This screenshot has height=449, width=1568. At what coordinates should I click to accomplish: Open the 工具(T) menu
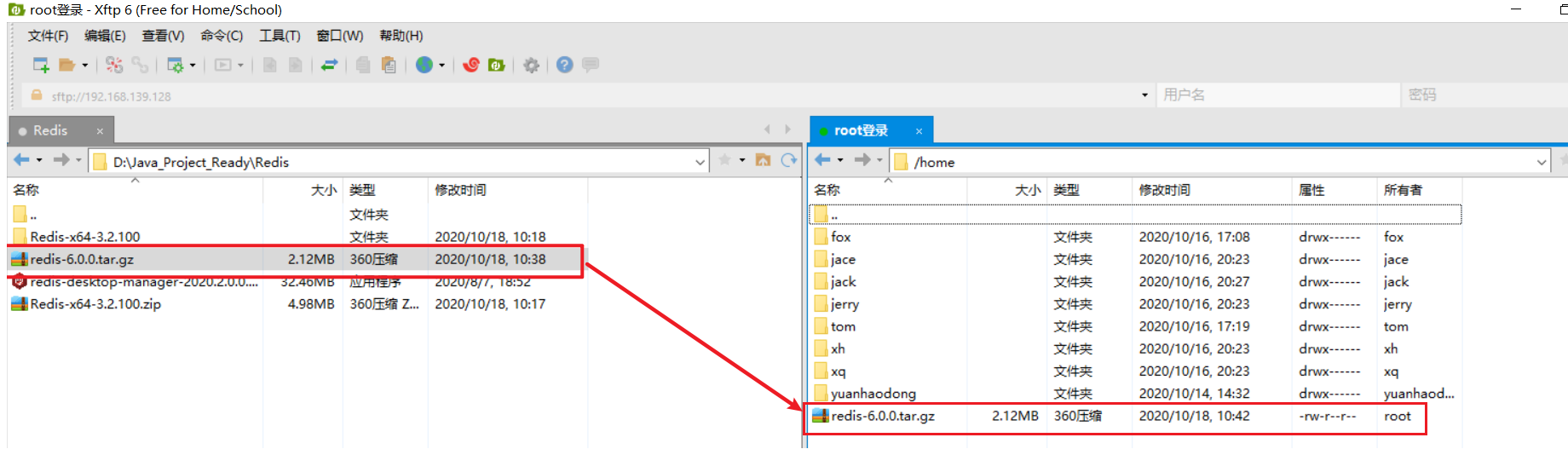(280, 36)
